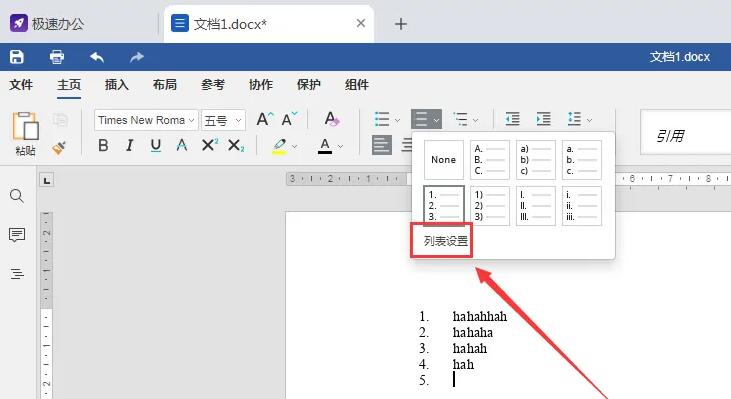Screen dimensions: 731x399
Task: Open the Times New Roman font dropdown
Action: (x=146, y=120)
